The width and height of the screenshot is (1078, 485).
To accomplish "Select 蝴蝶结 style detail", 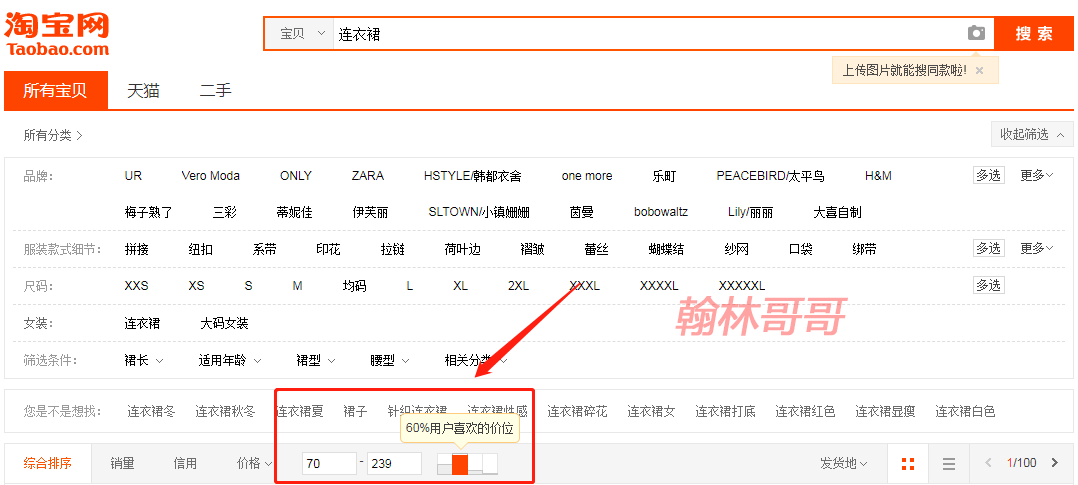I will tap(666, 249).
